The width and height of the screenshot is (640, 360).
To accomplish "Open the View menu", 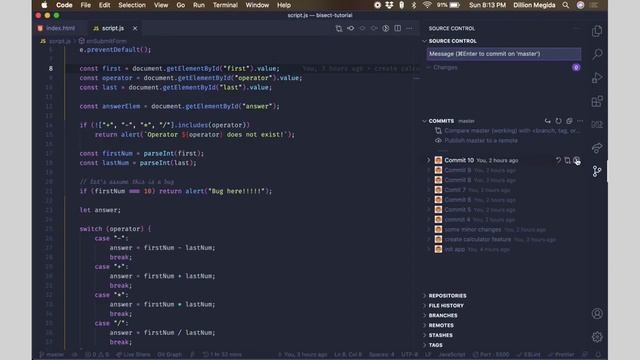I will [x=161, y=5].
